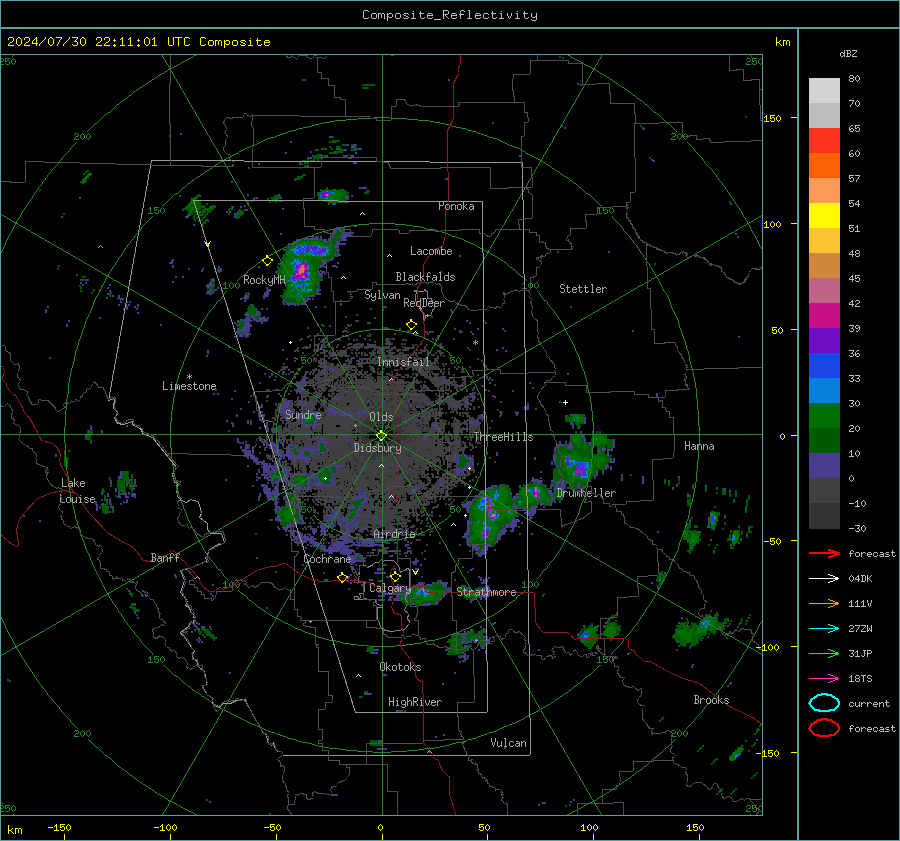Viewport: 900px width, 841px height.
Task: Click the Sundre town label
Action: coord(303,415)
